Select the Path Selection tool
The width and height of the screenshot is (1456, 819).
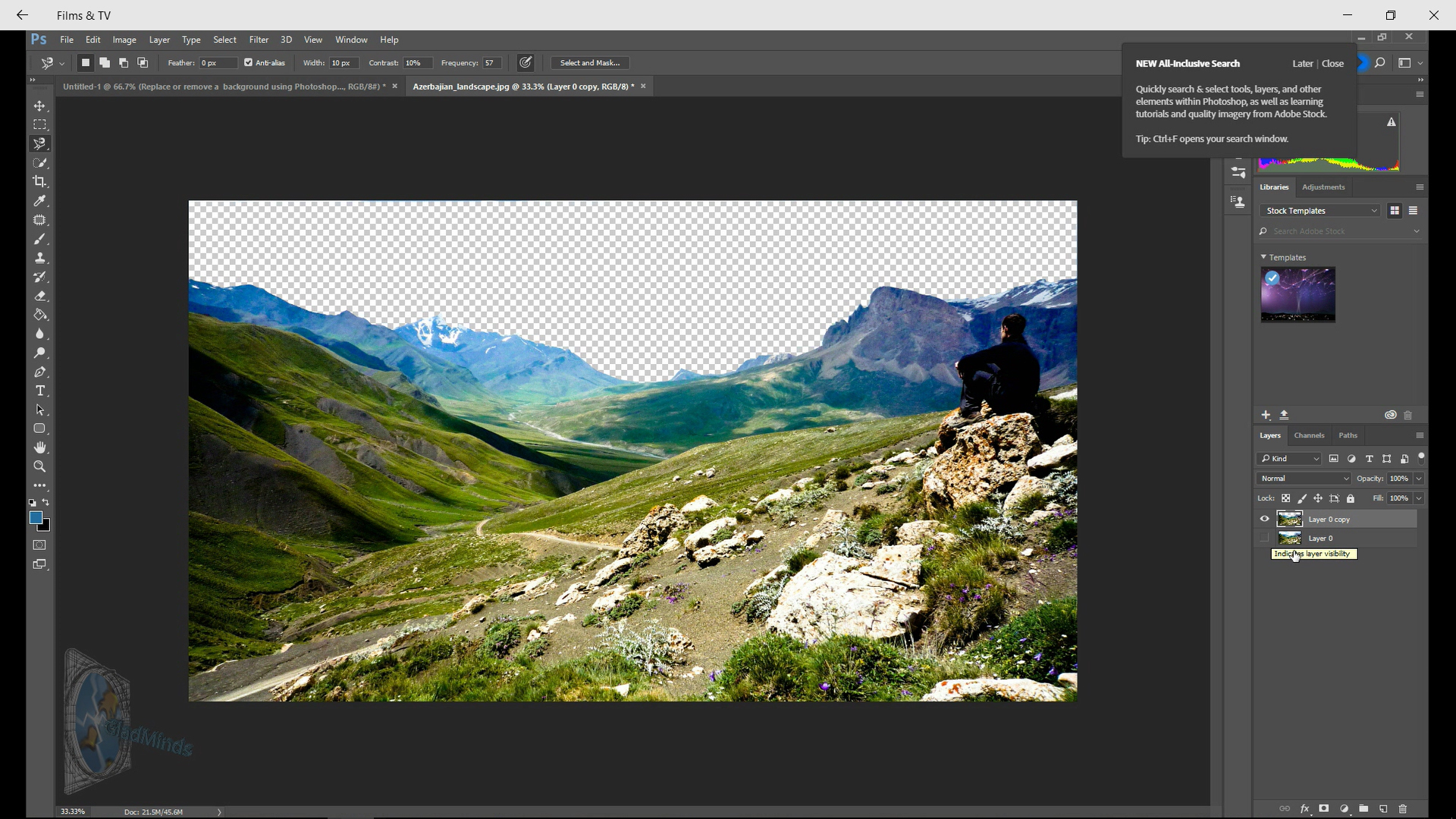(39, 409)
